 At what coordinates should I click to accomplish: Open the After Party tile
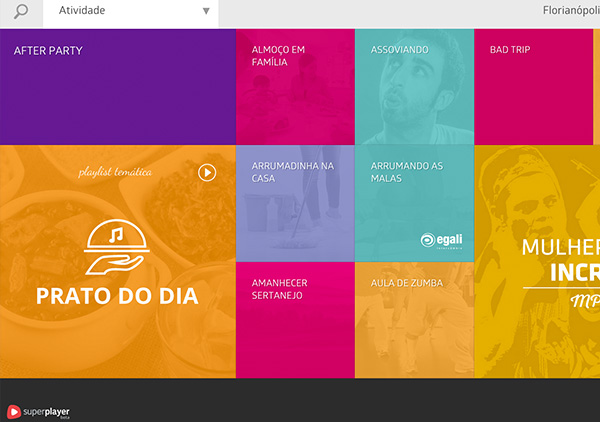click(x=117, y=87)
